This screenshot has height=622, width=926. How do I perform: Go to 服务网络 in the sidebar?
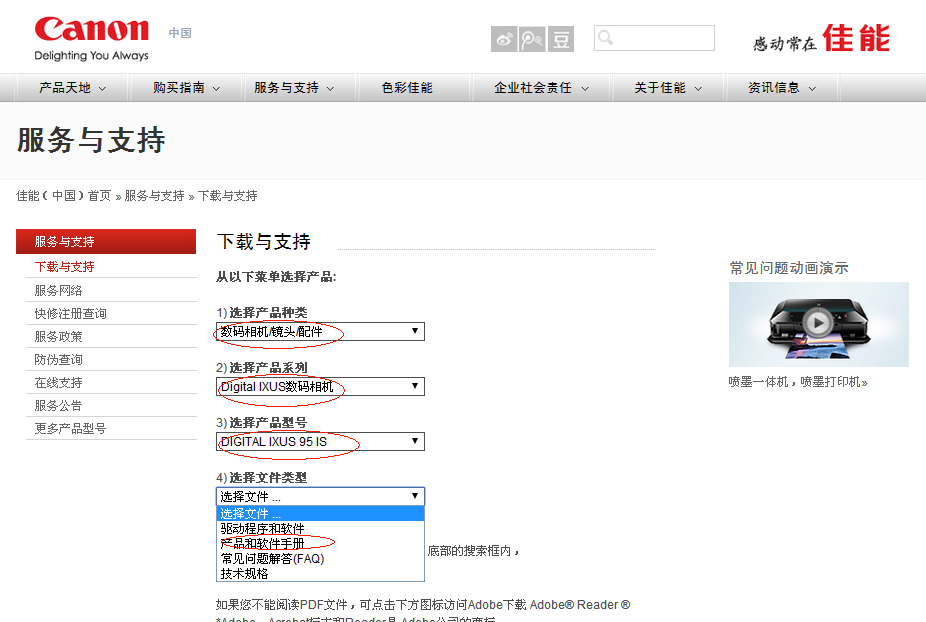pyautogui.click(x=59, y=290)
